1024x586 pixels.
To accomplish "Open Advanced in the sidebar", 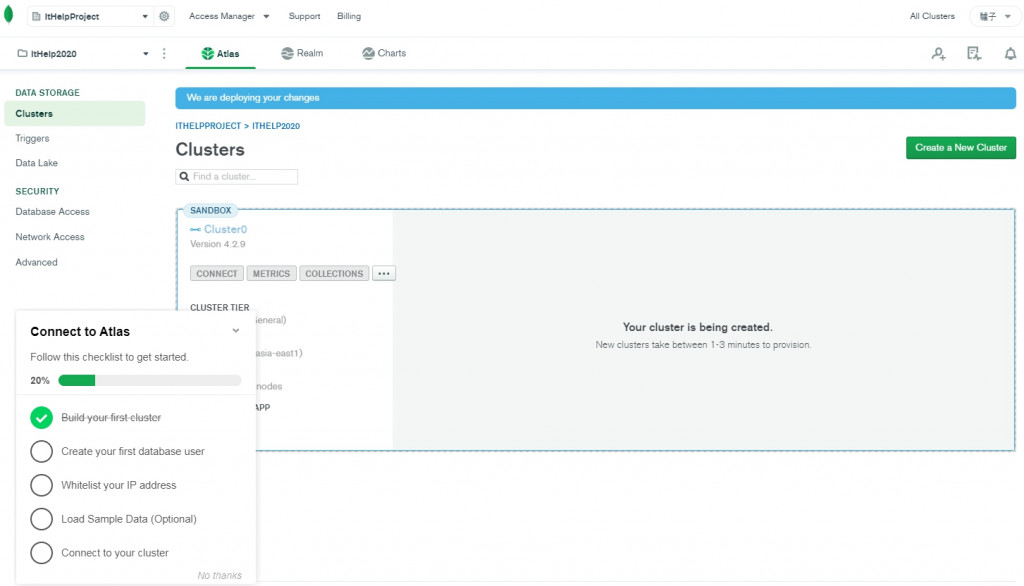I will click(x=37, y=263).
